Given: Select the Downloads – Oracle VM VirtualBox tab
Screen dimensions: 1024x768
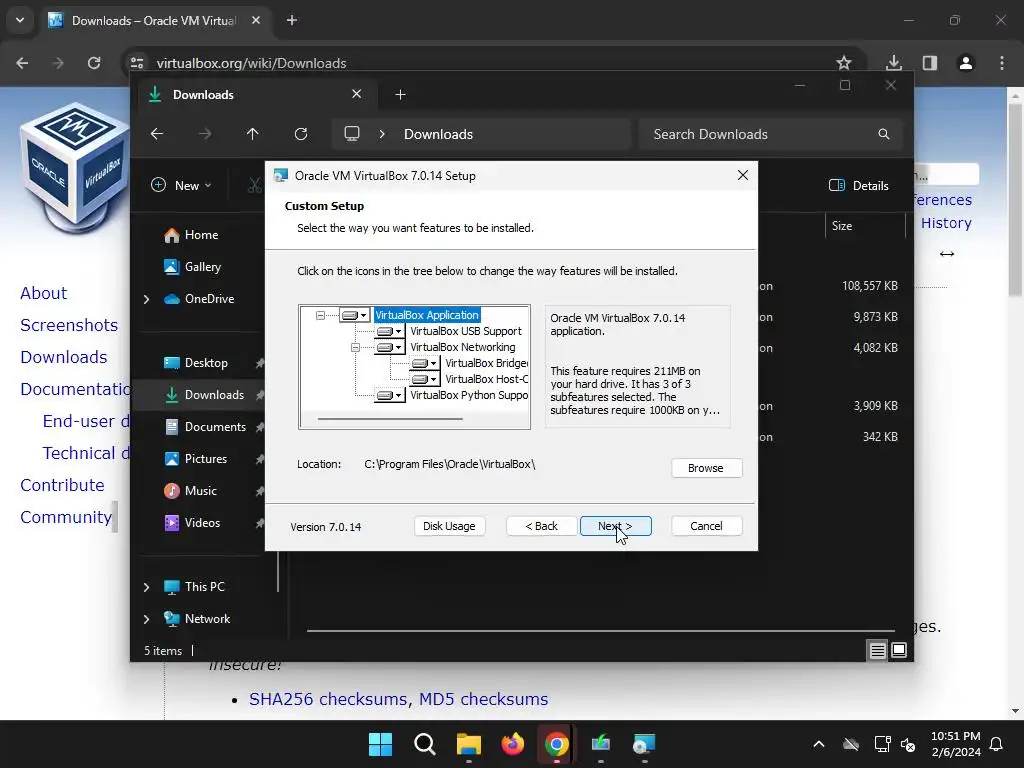Looking at the screenshot, I should 153,20.
